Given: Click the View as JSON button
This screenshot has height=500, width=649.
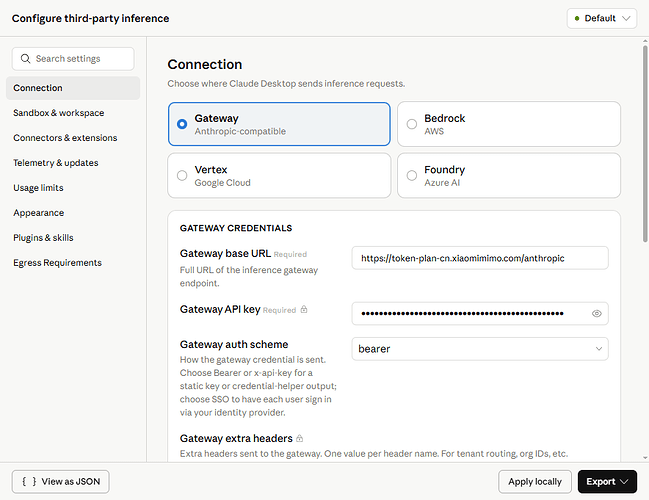Looking at the screenshot, I should pos(60,481).
